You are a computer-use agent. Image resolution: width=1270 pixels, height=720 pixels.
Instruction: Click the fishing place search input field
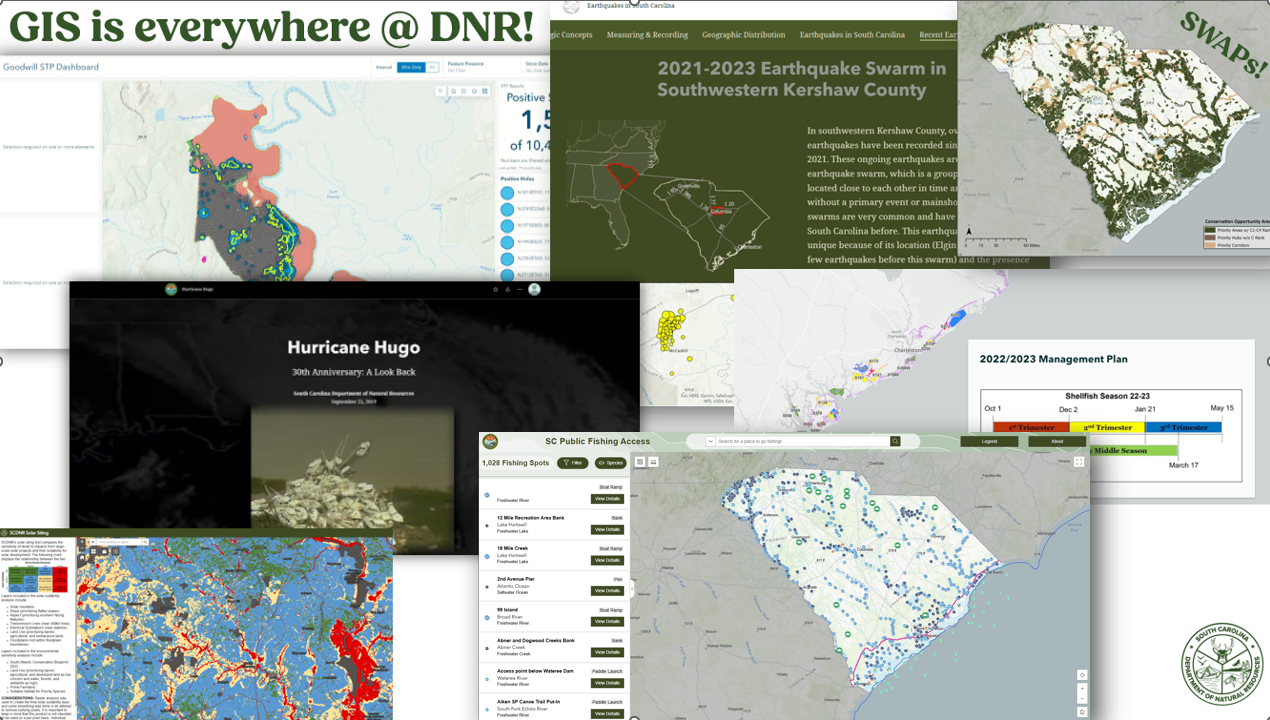(790, 440)
